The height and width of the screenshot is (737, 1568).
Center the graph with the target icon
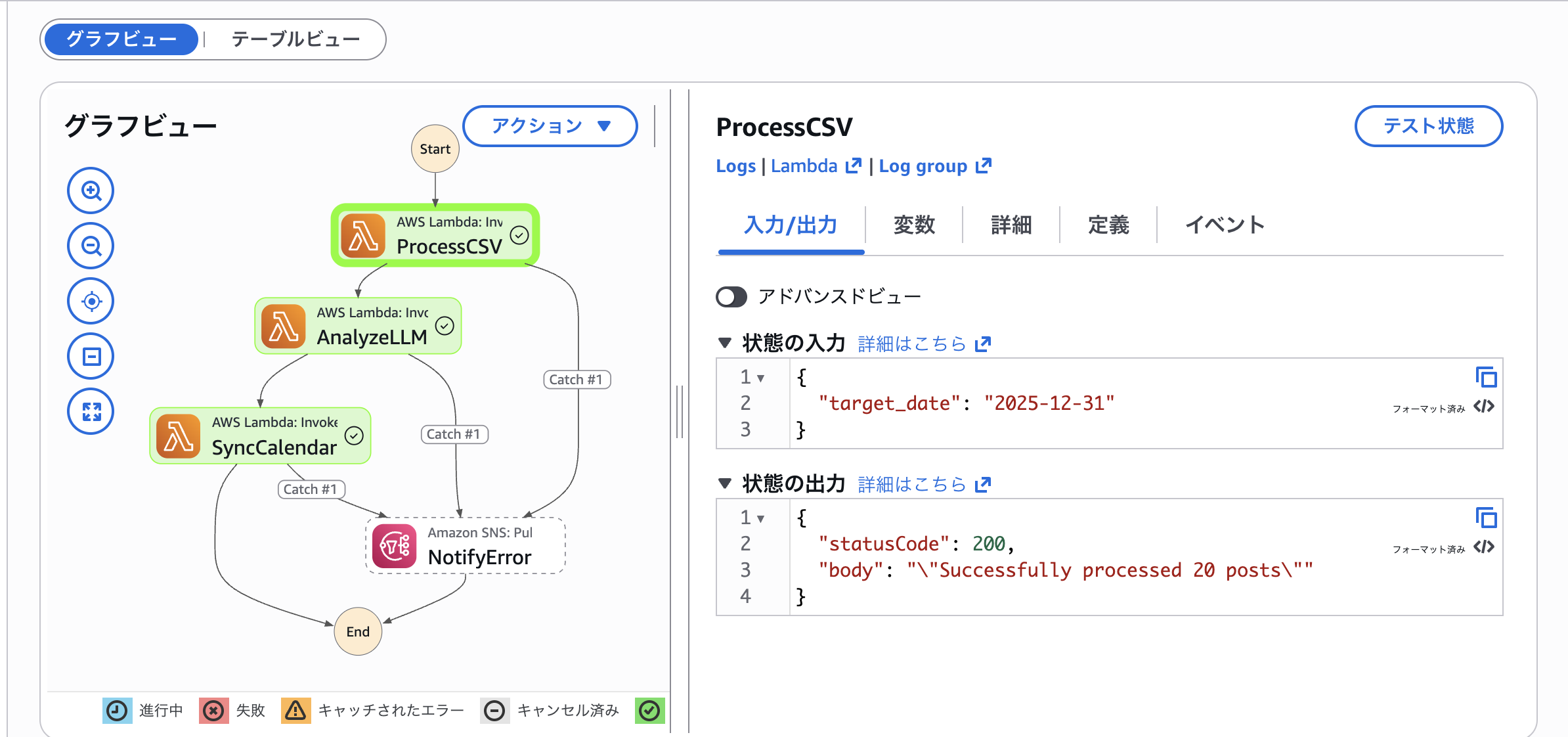pyautogui.click(x=91, y=301)
